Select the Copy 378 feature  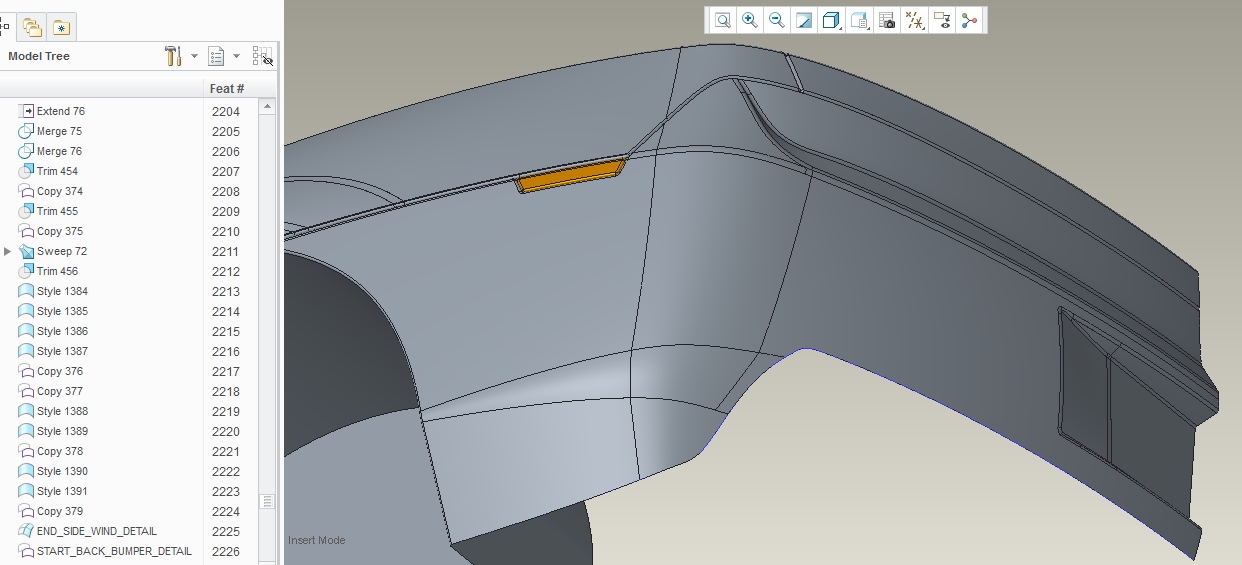60,451
